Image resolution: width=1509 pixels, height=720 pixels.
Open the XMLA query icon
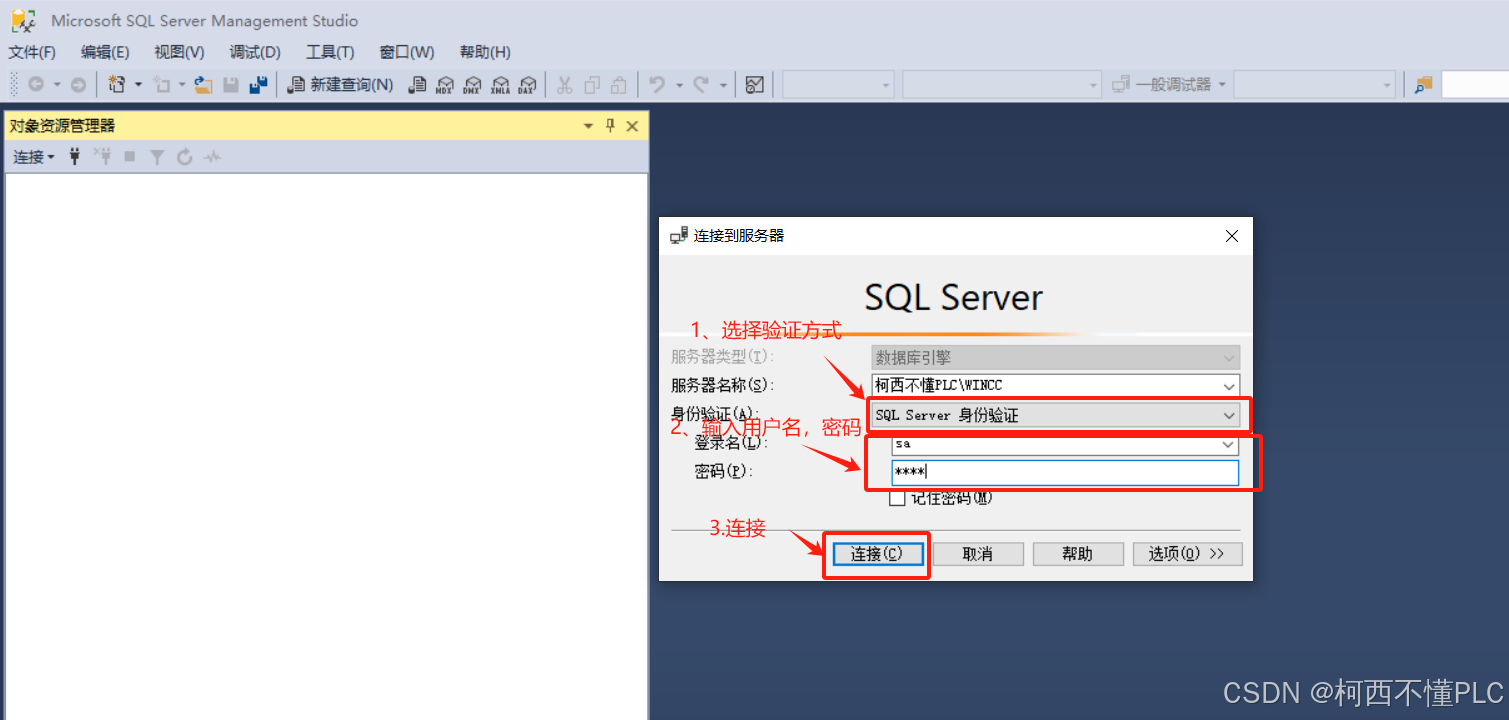click(500, 85)
